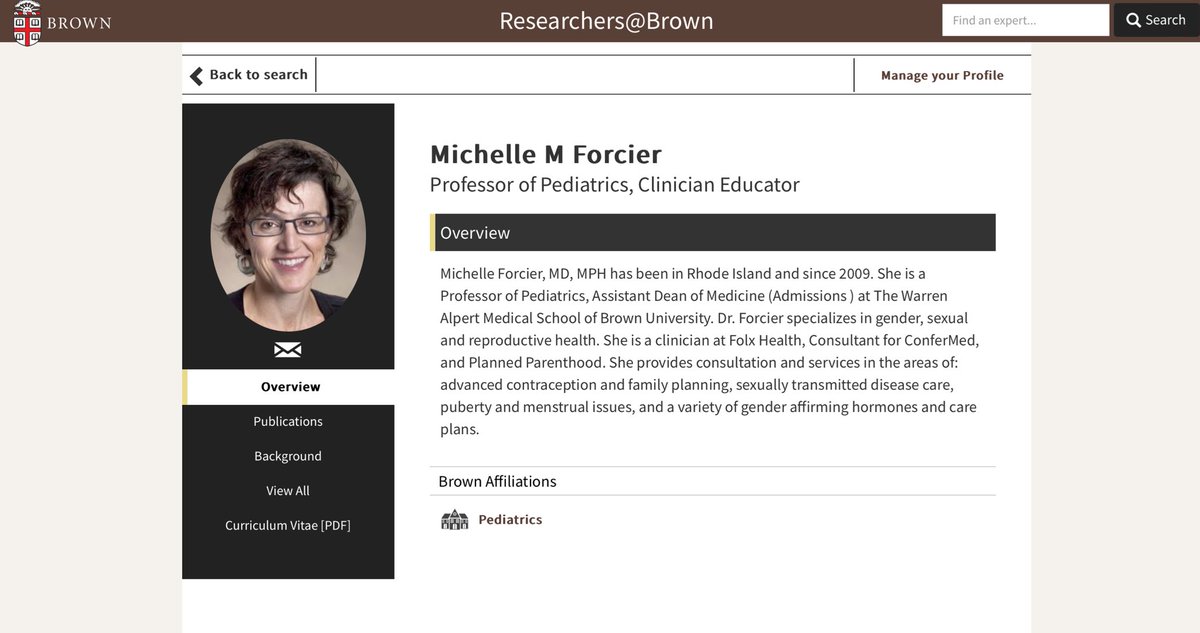This screenshot has width=1200, height=633.
Task: Click the Pediatrics building icon
Action: point(455,520)
